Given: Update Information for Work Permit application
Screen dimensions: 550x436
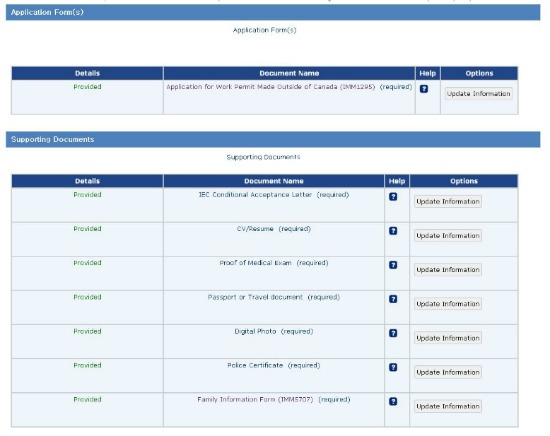Looking at the screenshot, I should (478, 94).
